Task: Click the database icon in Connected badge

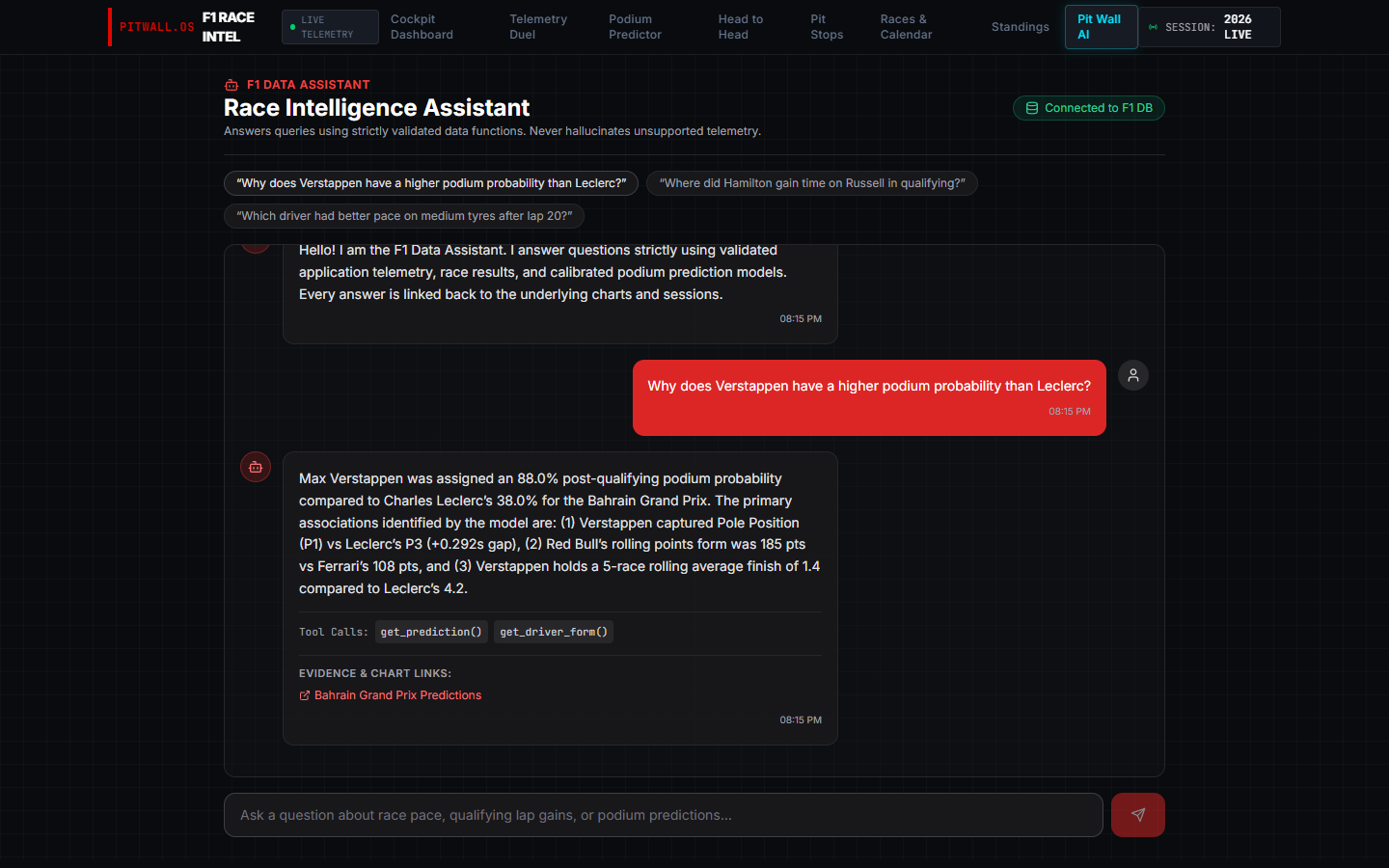Action: [x=1032, y=108]
